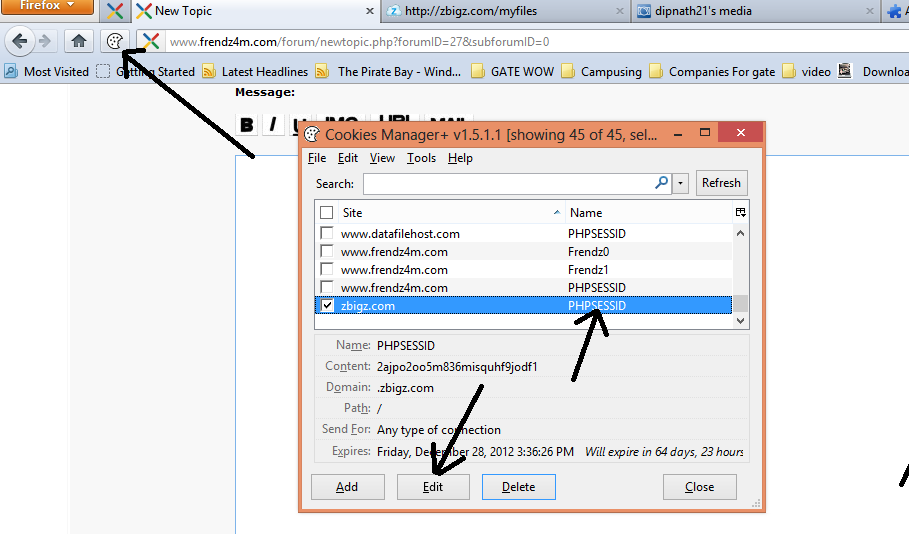Focus the Firefox address bar URL

(536, 42)
